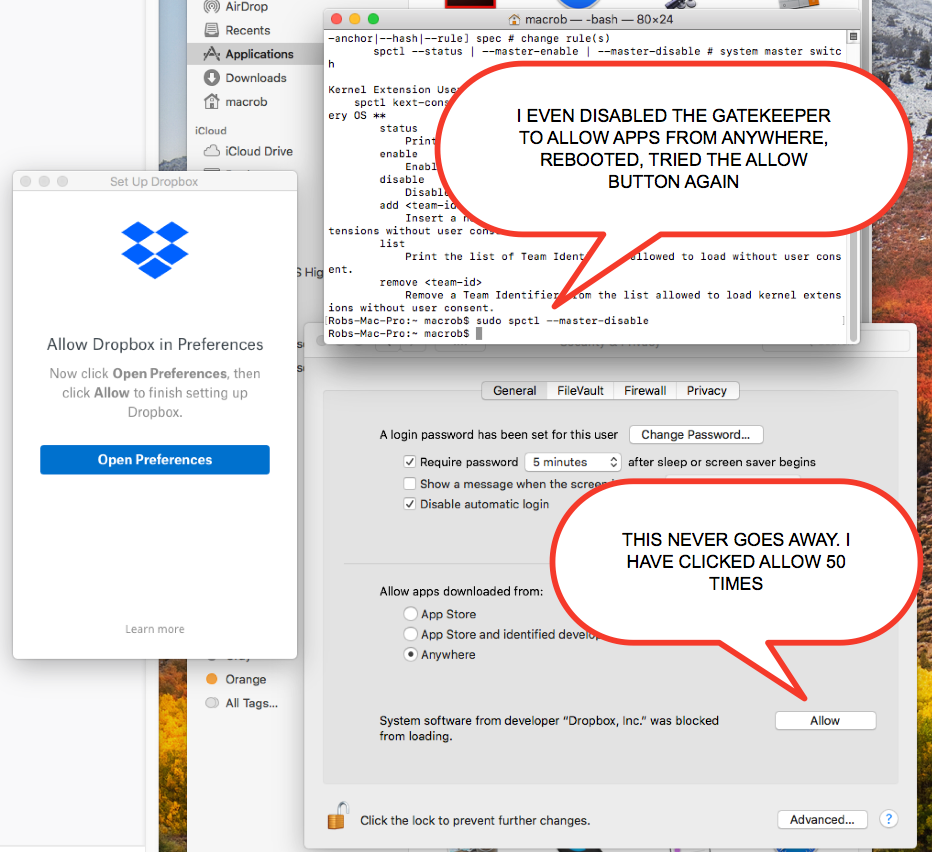
Task: Select Applications in Finder sidebar
Action: click(258, 54)
